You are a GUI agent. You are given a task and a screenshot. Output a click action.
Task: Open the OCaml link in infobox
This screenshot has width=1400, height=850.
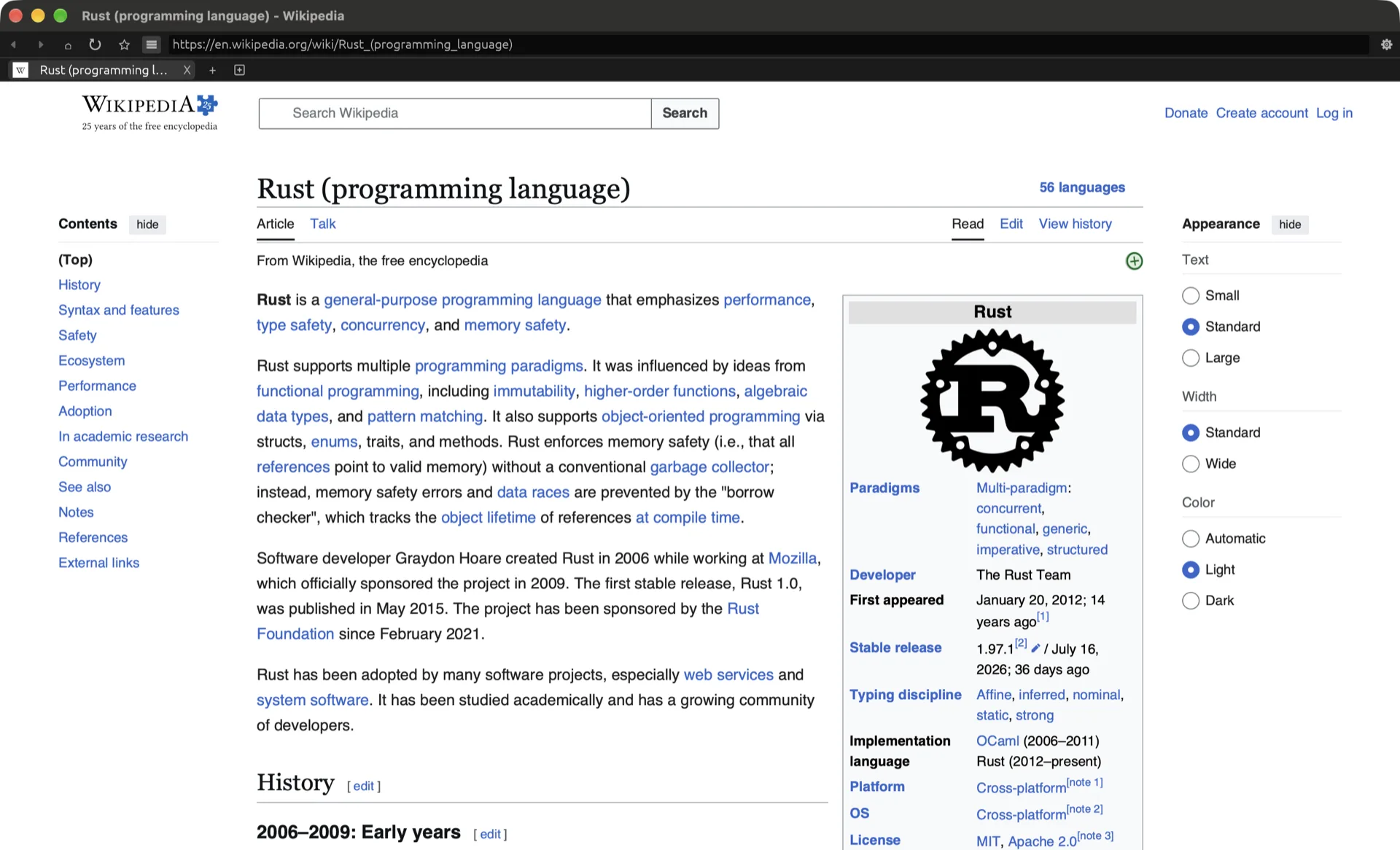pyautogui.click(x=997, y=741)
